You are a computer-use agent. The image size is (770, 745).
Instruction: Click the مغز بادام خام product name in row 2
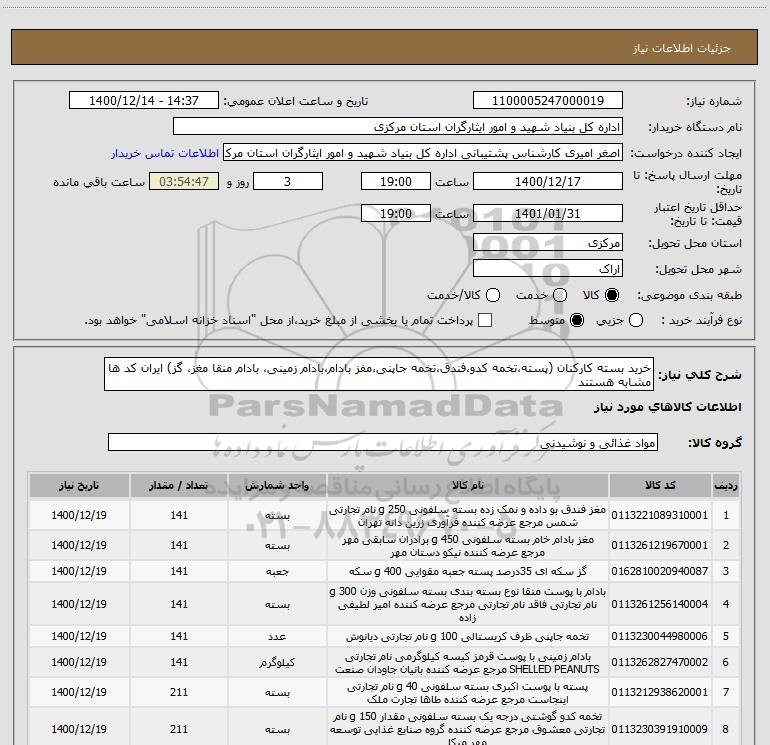(x=468, y=546)
